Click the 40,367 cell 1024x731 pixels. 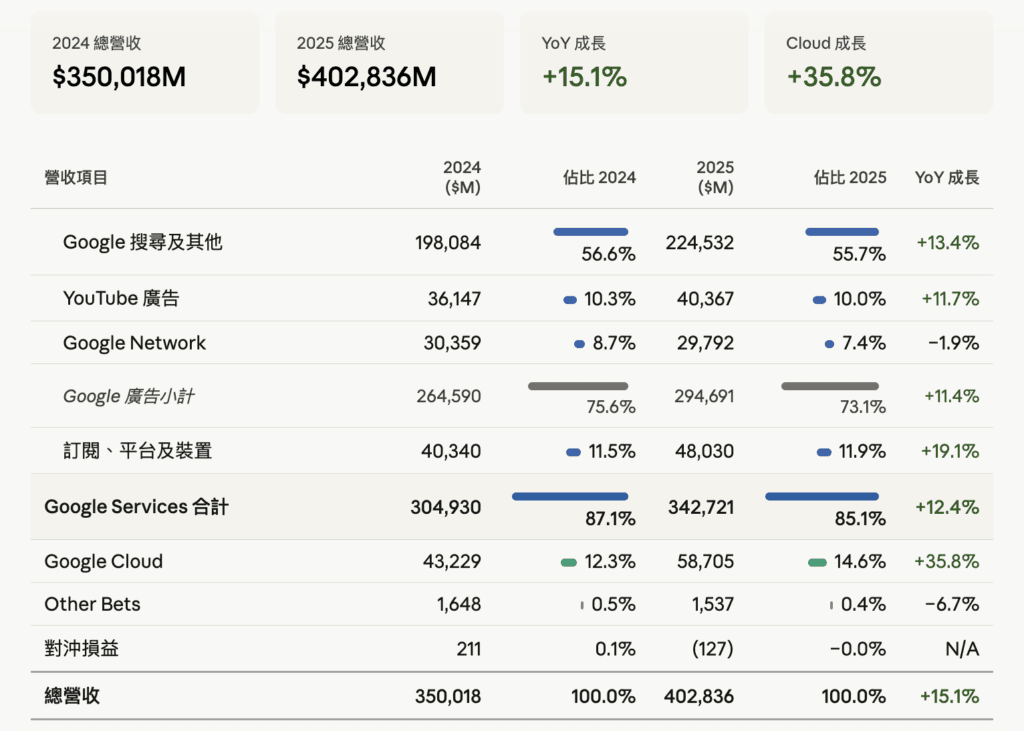[x=705, y=299]
